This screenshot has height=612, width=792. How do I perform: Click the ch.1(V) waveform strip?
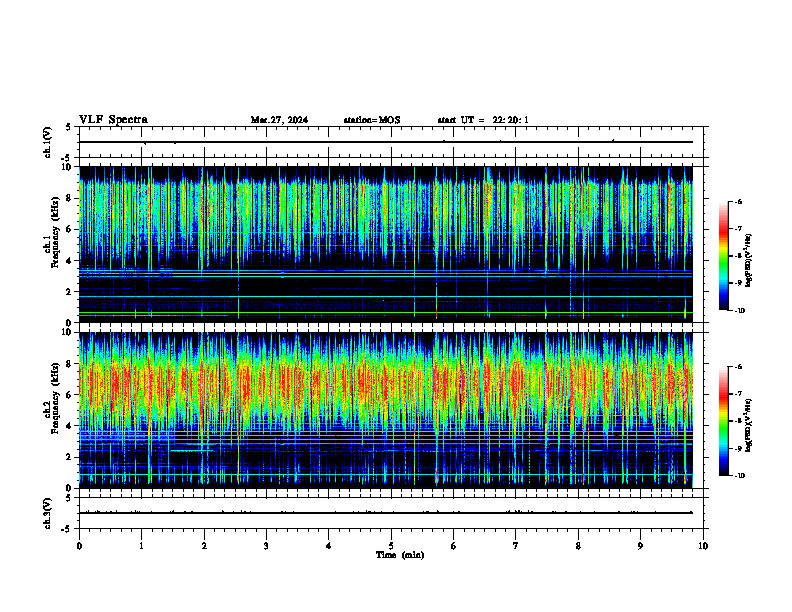(391, 142)
